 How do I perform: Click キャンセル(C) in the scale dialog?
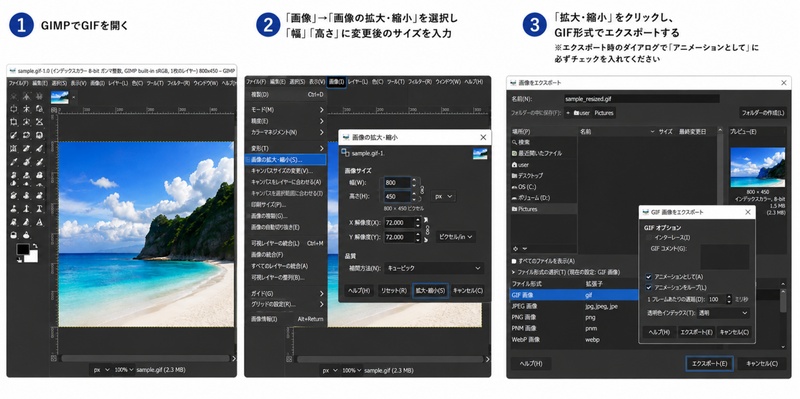coord(468,290)
